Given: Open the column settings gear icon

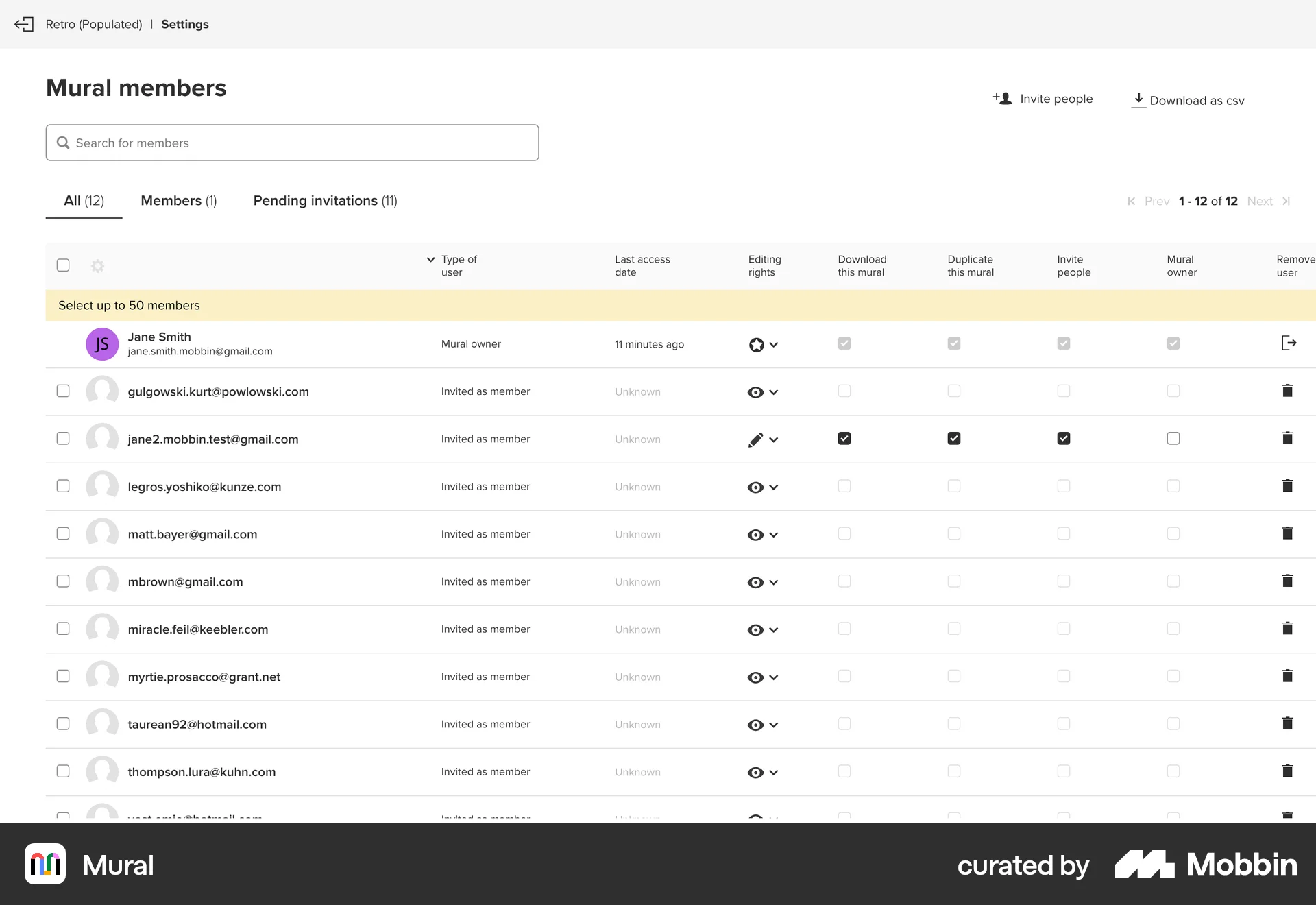Looking at the screenshot, I should (x=98, y=266).
